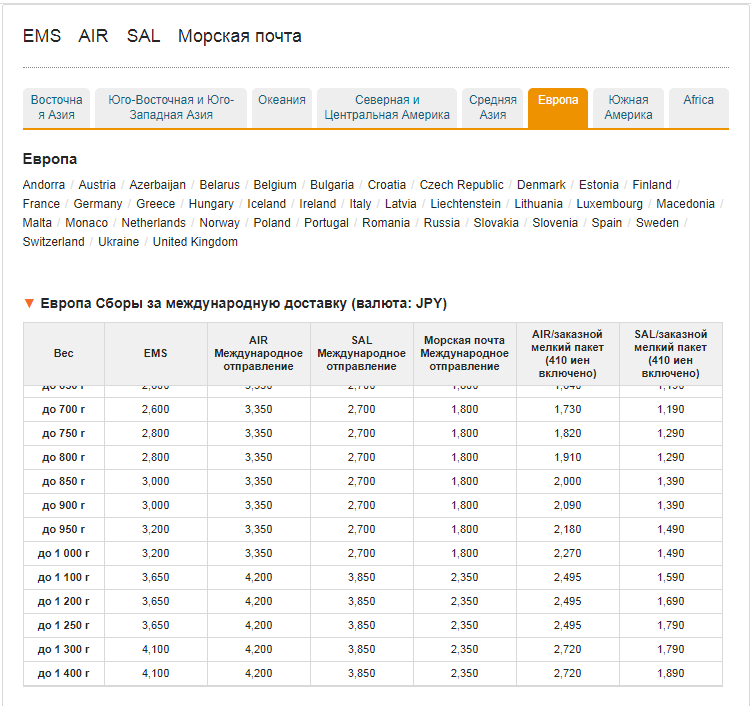This screenshot has width=751, height=706.
Task: Click Austria in the country list
Action: pos(97,185)
